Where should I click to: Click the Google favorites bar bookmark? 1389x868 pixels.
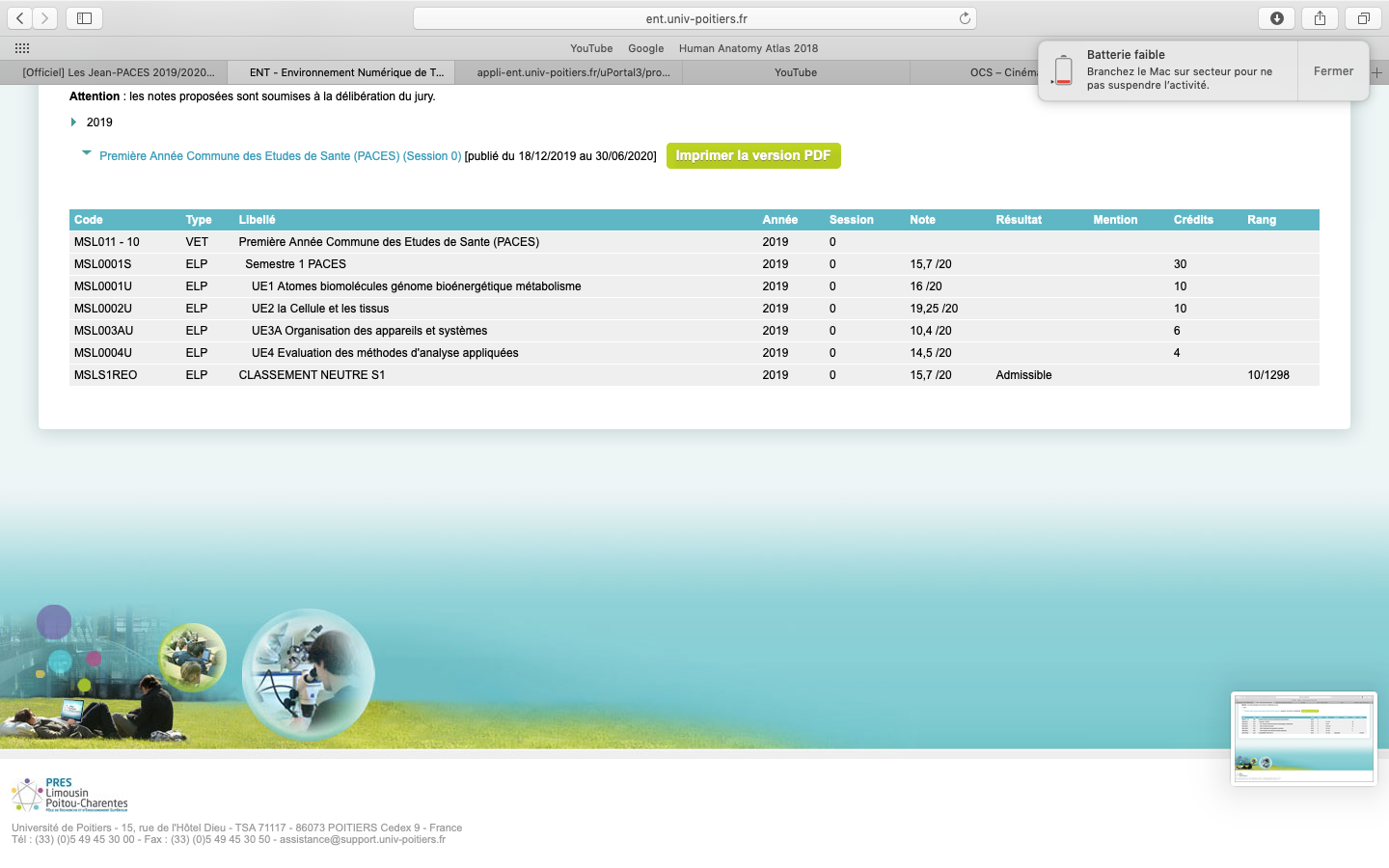coord(645,48)
